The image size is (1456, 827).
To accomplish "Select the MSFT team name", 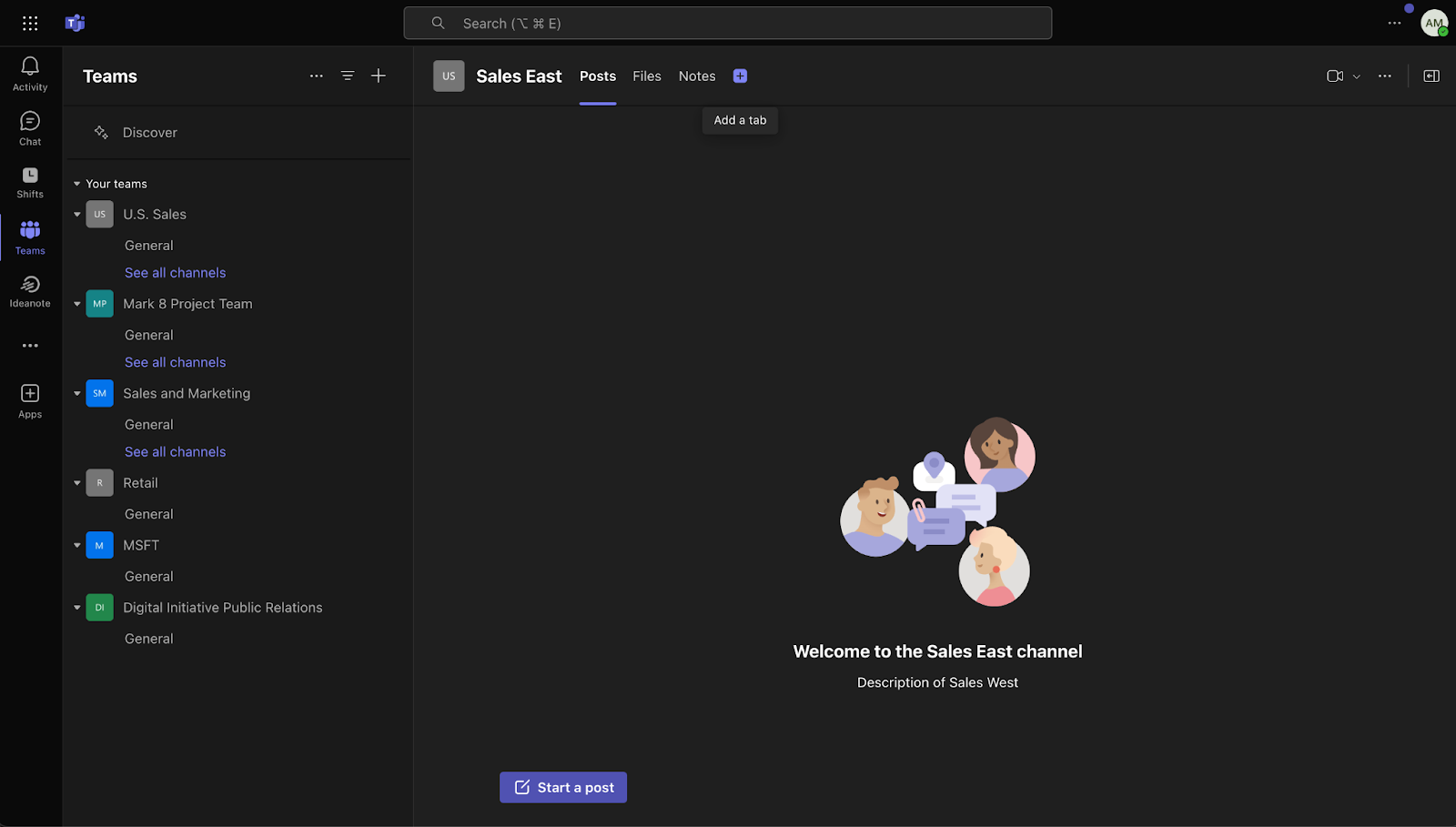I will point(141,545).
